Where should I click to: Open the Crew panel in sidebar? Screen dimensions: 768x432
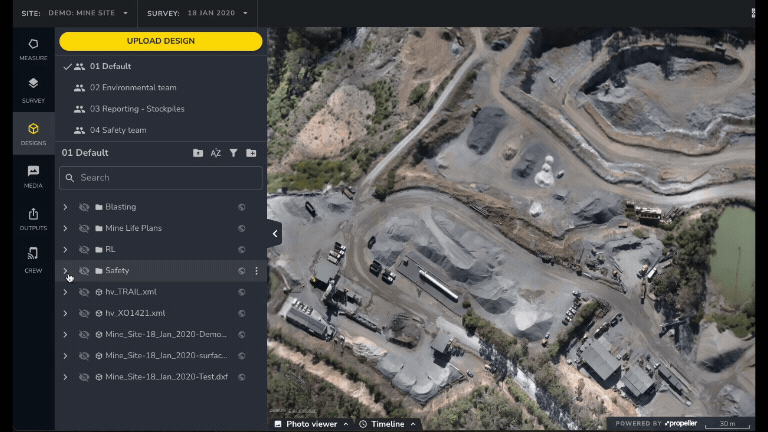tap(33, 260)
